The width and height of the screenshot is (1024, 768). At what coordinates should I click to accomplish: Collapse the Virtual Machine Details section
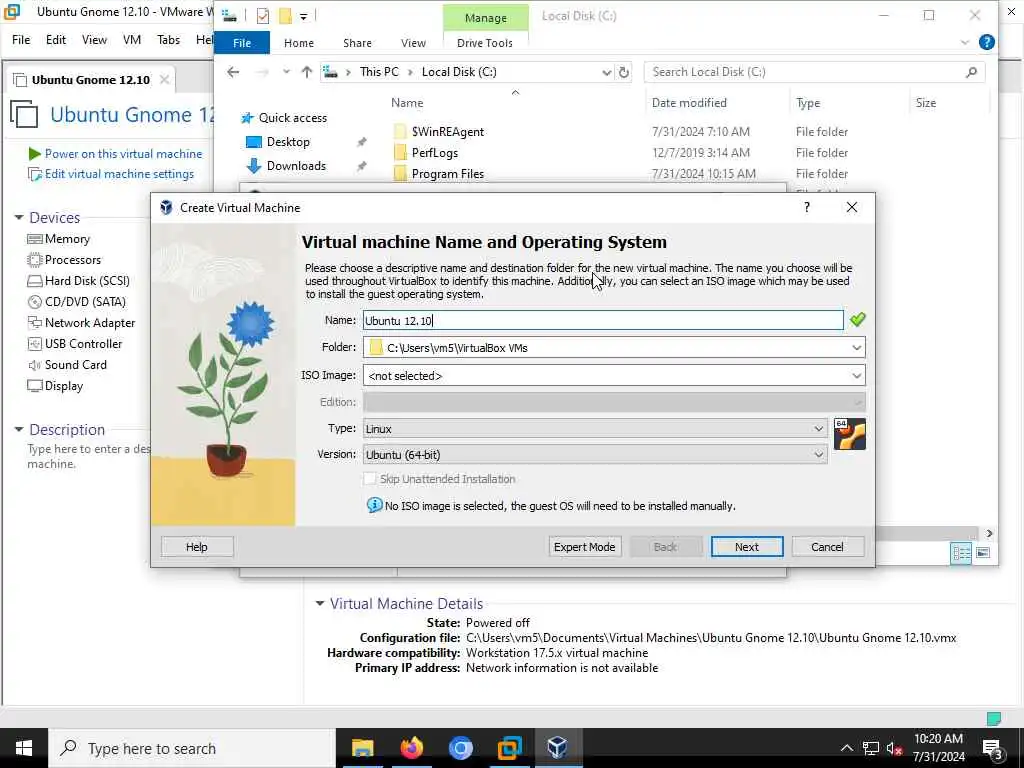320,603
